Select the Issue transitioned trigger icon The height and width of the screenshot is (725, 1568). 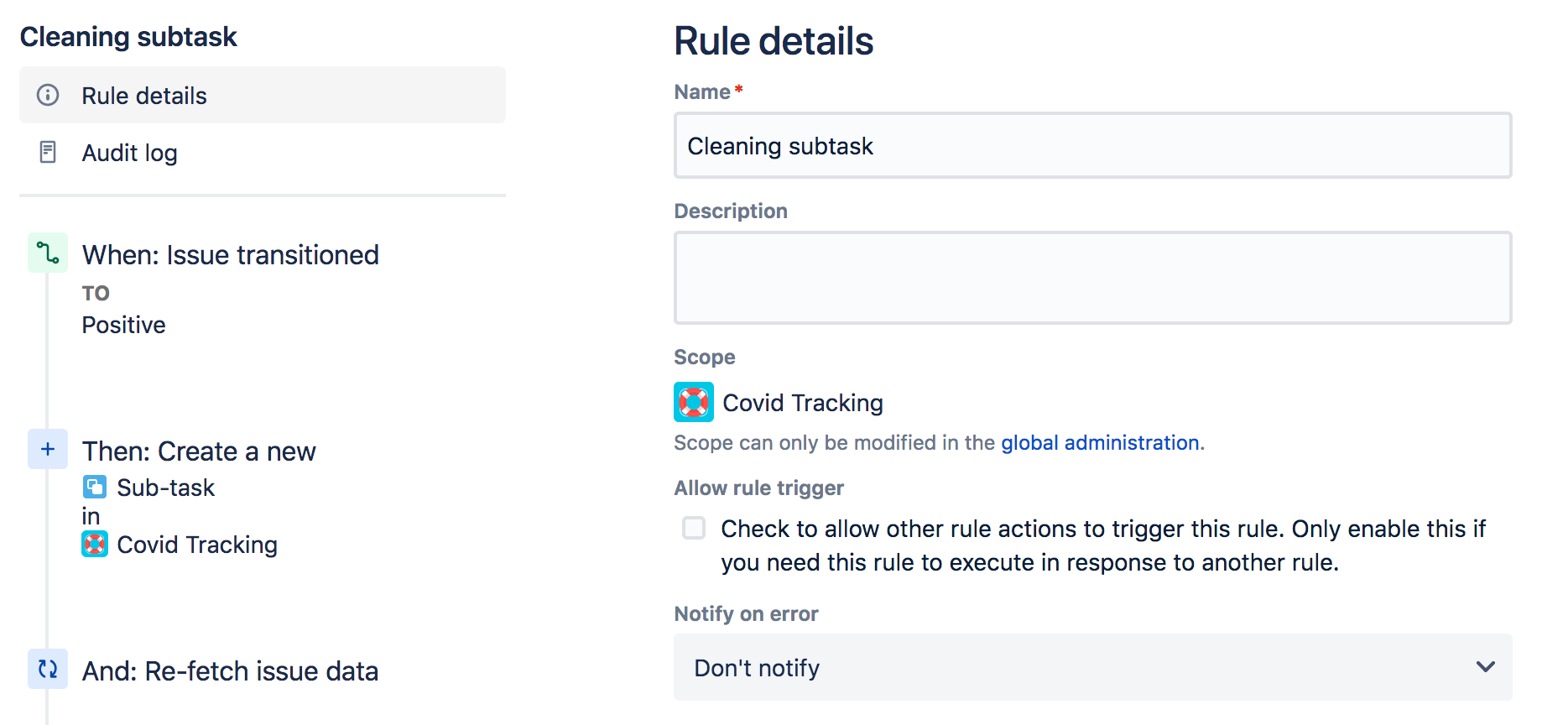click(48, 253)
